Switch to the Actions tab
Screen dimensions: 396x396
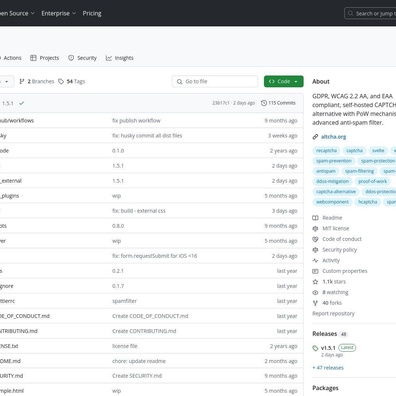click(12, 58)
